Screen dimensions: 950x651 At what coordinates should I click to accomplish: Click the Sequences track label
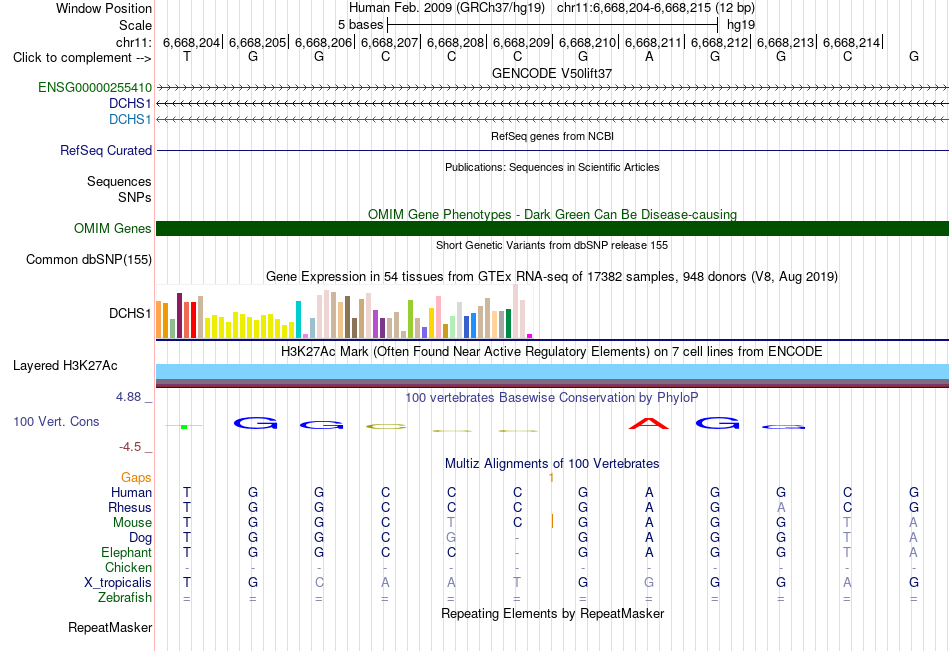coord(119,181)
